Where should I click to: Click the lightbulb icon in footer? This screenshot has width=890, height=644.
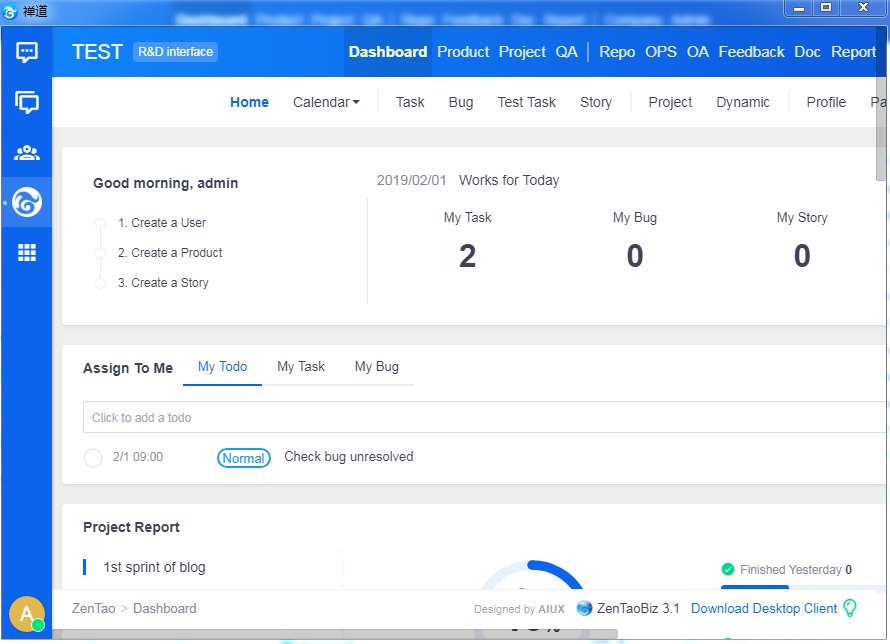tap(850, 608)
